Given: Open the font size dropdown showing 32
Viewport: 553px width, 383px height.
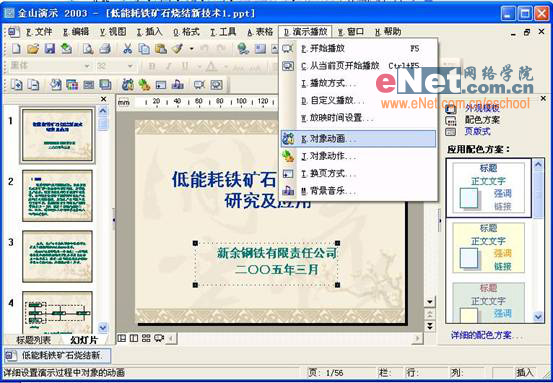Looking at the screenshot, I should (x=130, y=66).
